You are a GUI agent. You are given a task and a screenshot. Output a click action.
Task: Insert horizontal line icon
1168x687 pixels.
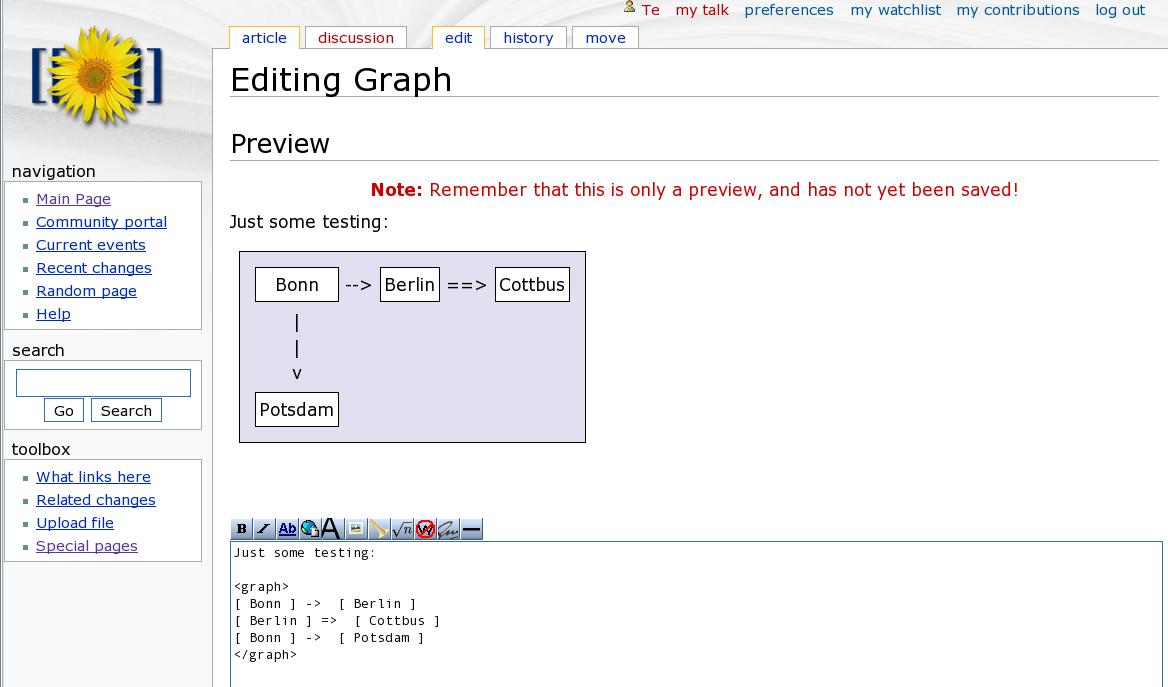tap(471, 529)
